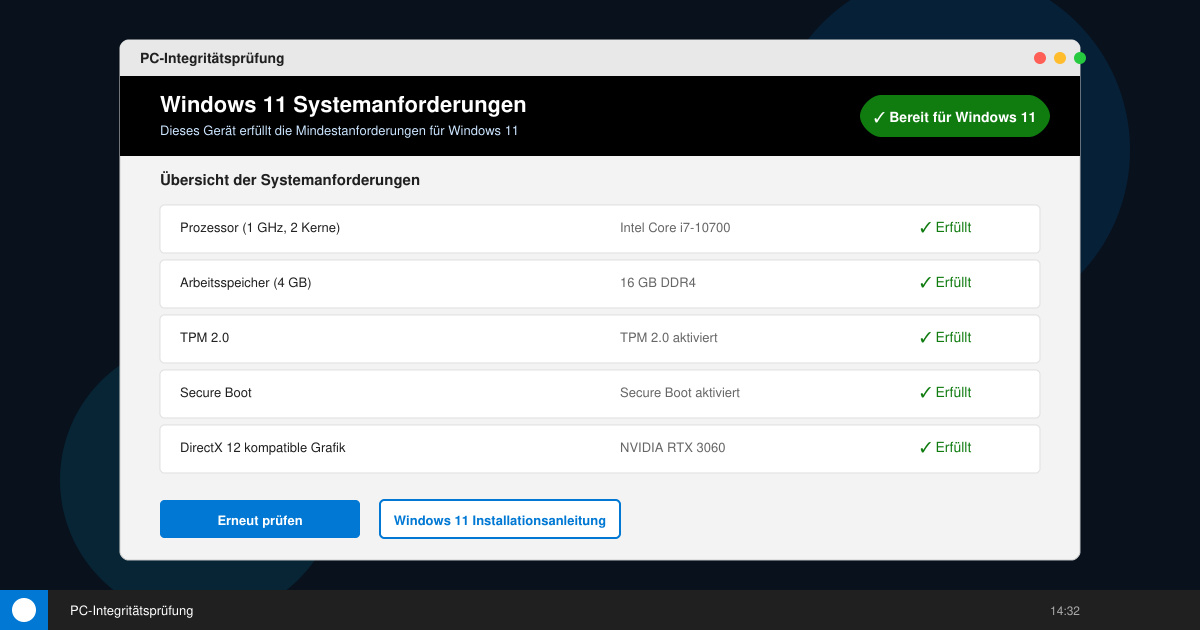Click the Erneut prüfen button

tap(260, 519)
